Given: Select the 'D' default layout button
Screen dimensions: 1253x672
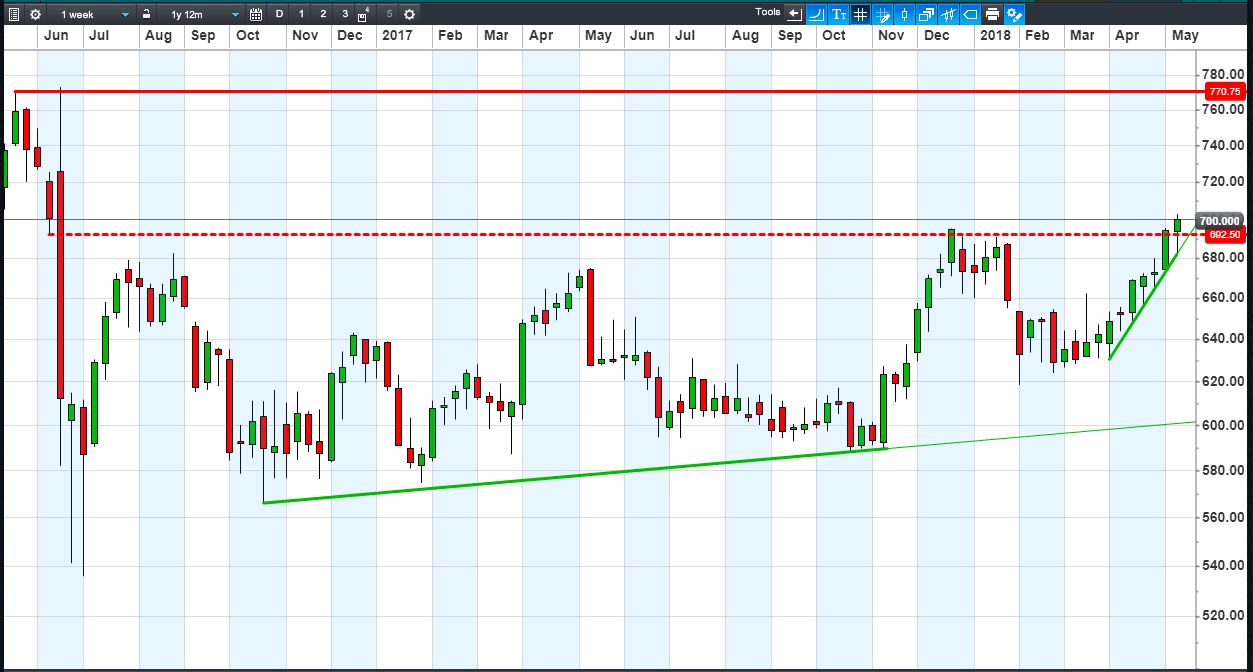Looking at the screenshot, I should click(279, 14).
